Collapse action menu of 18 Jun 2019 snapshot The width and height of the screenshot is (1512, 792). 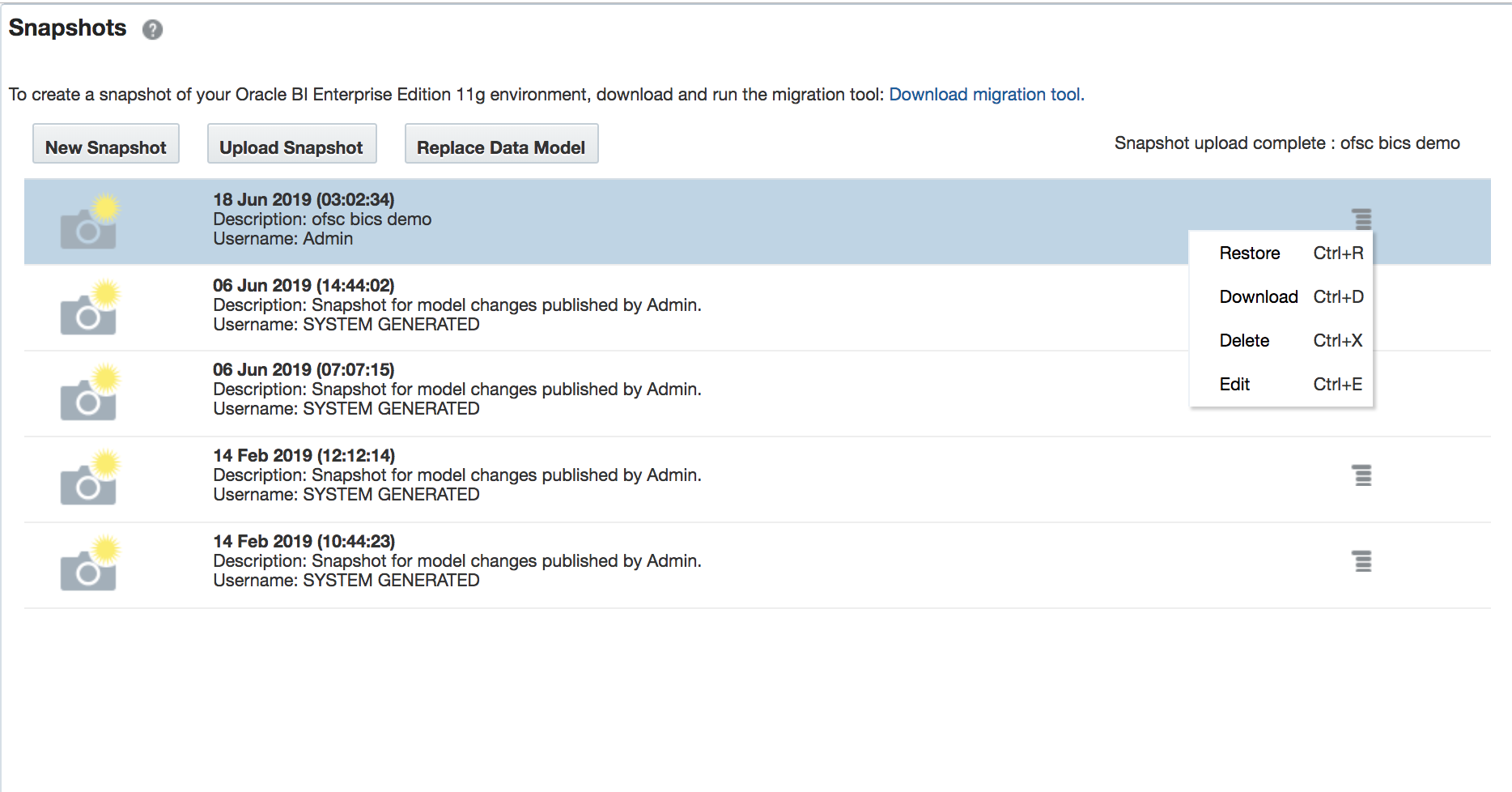(1362, 218)
